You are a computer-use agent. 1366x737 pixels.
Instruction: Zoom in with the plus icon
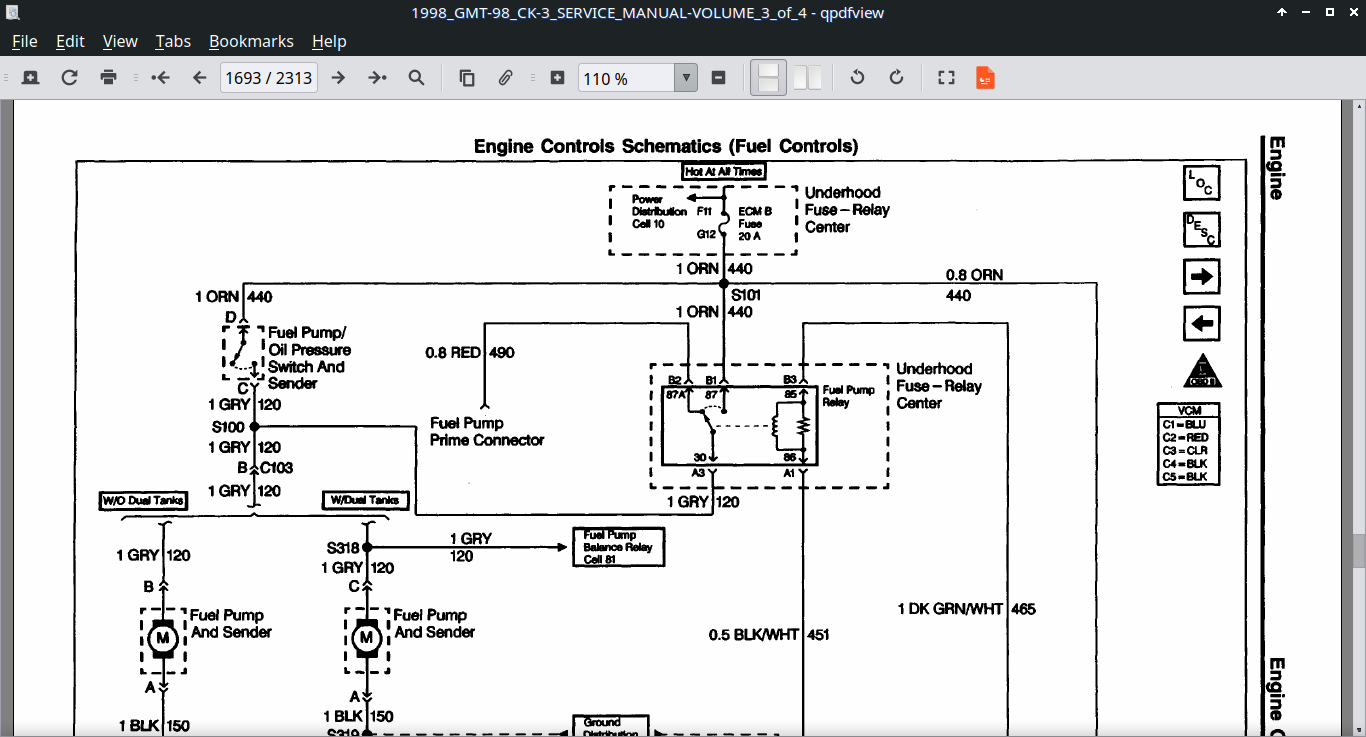tap(558, 78)
